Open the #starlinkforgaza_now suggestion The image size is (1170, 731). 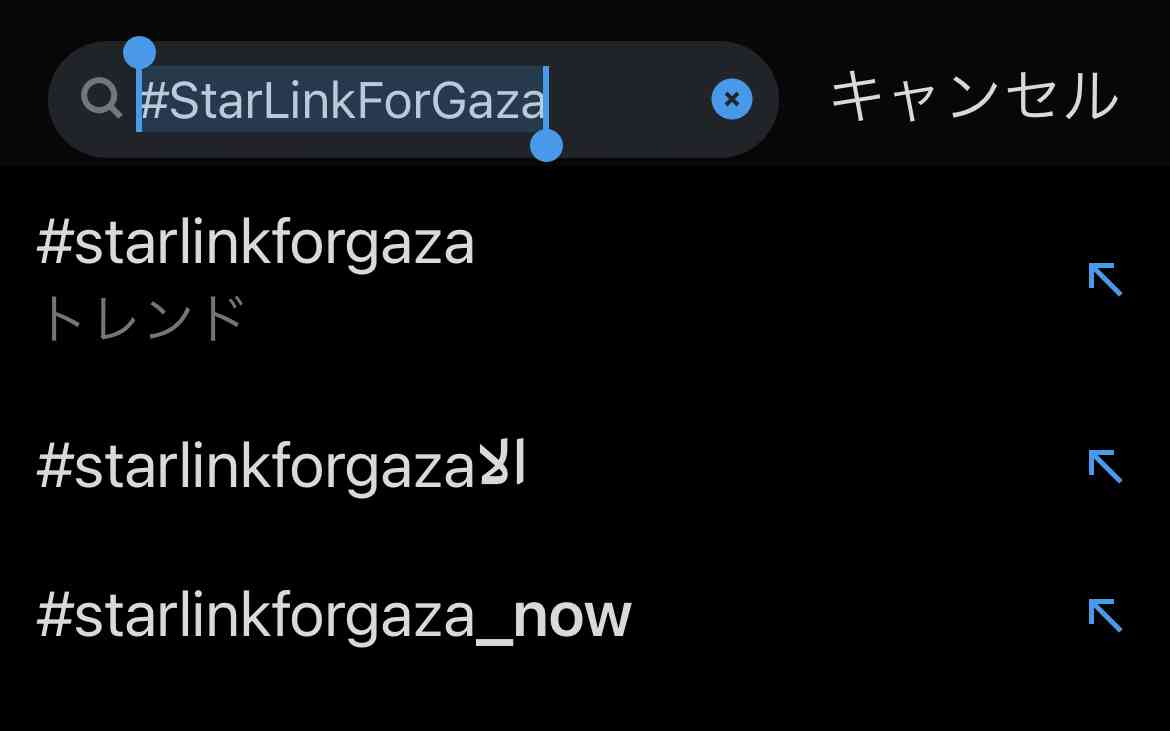[x=585, y=615]
